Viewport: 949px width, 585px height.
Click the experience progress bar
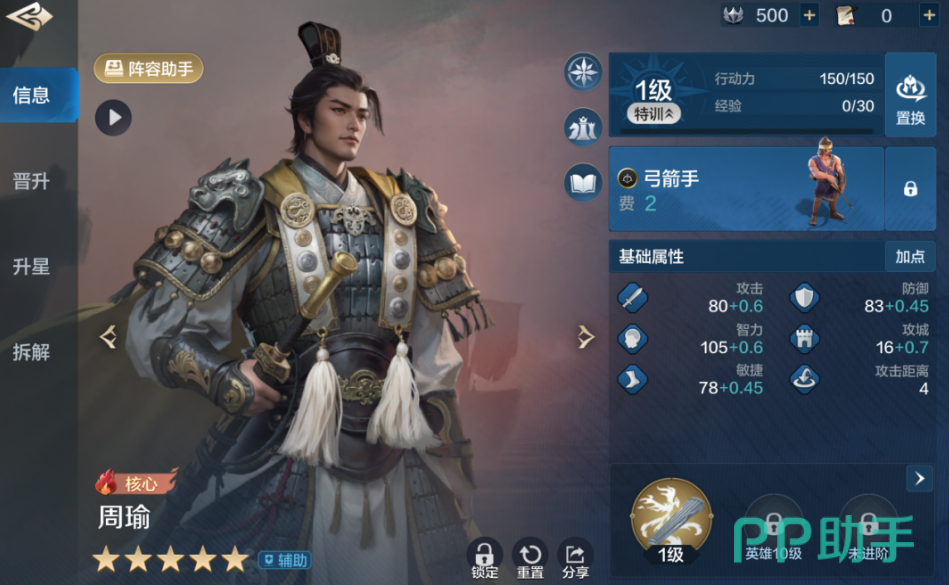(747, 131)
